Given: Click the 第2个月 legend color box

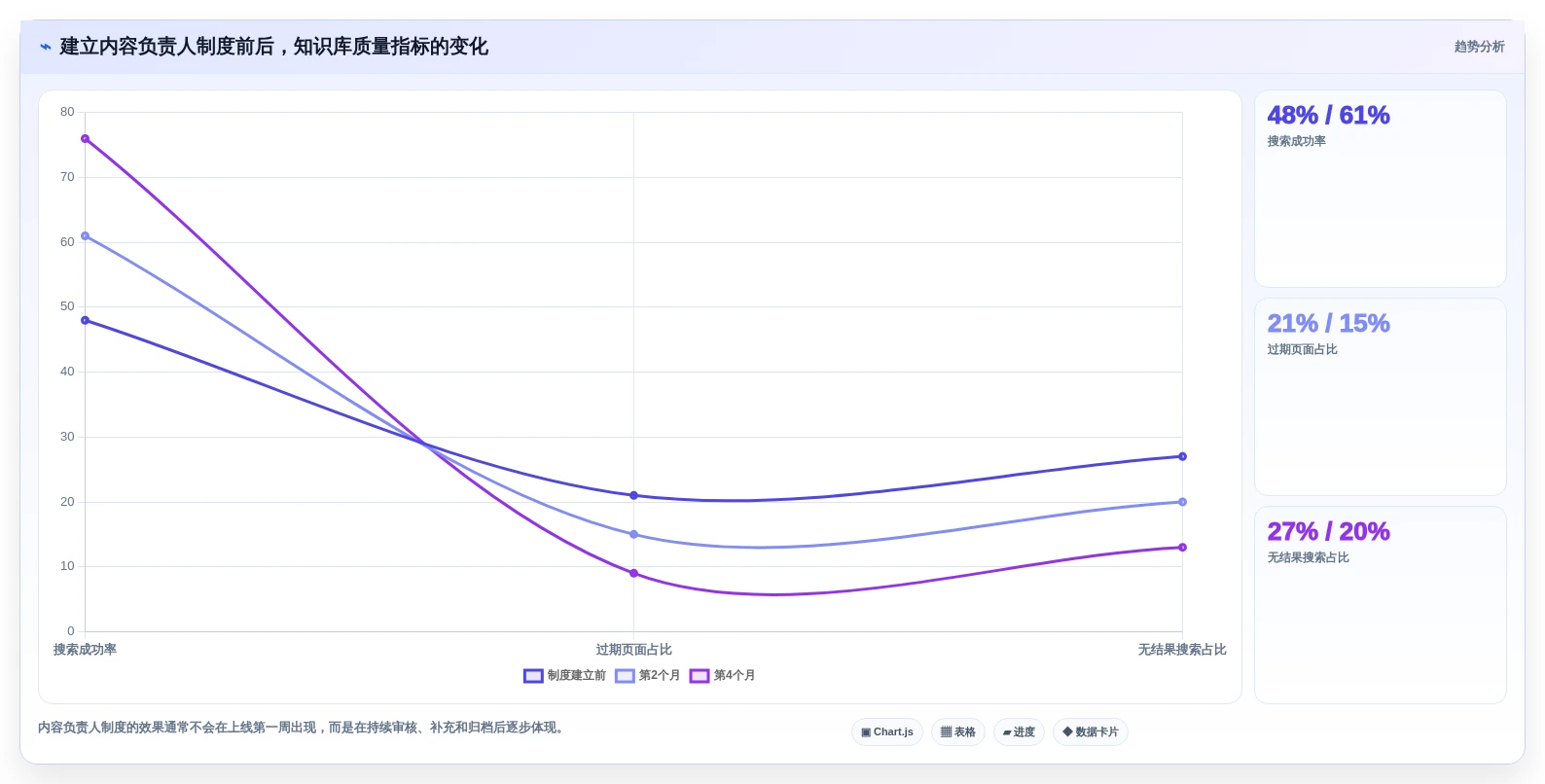Looking at the screenshot, I should click(x=625, y=675).
